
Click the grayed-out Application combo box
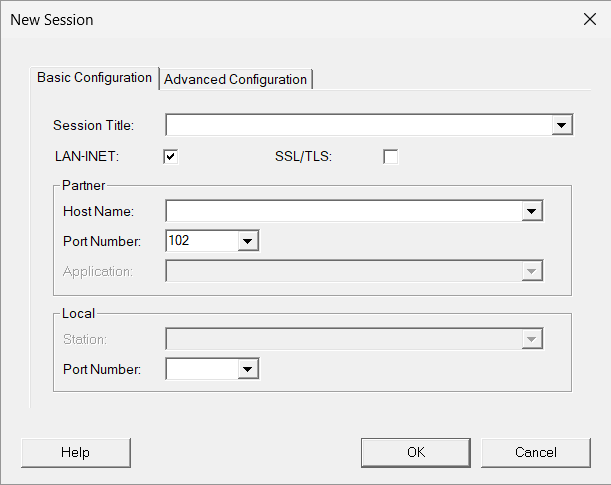point(354,271)
